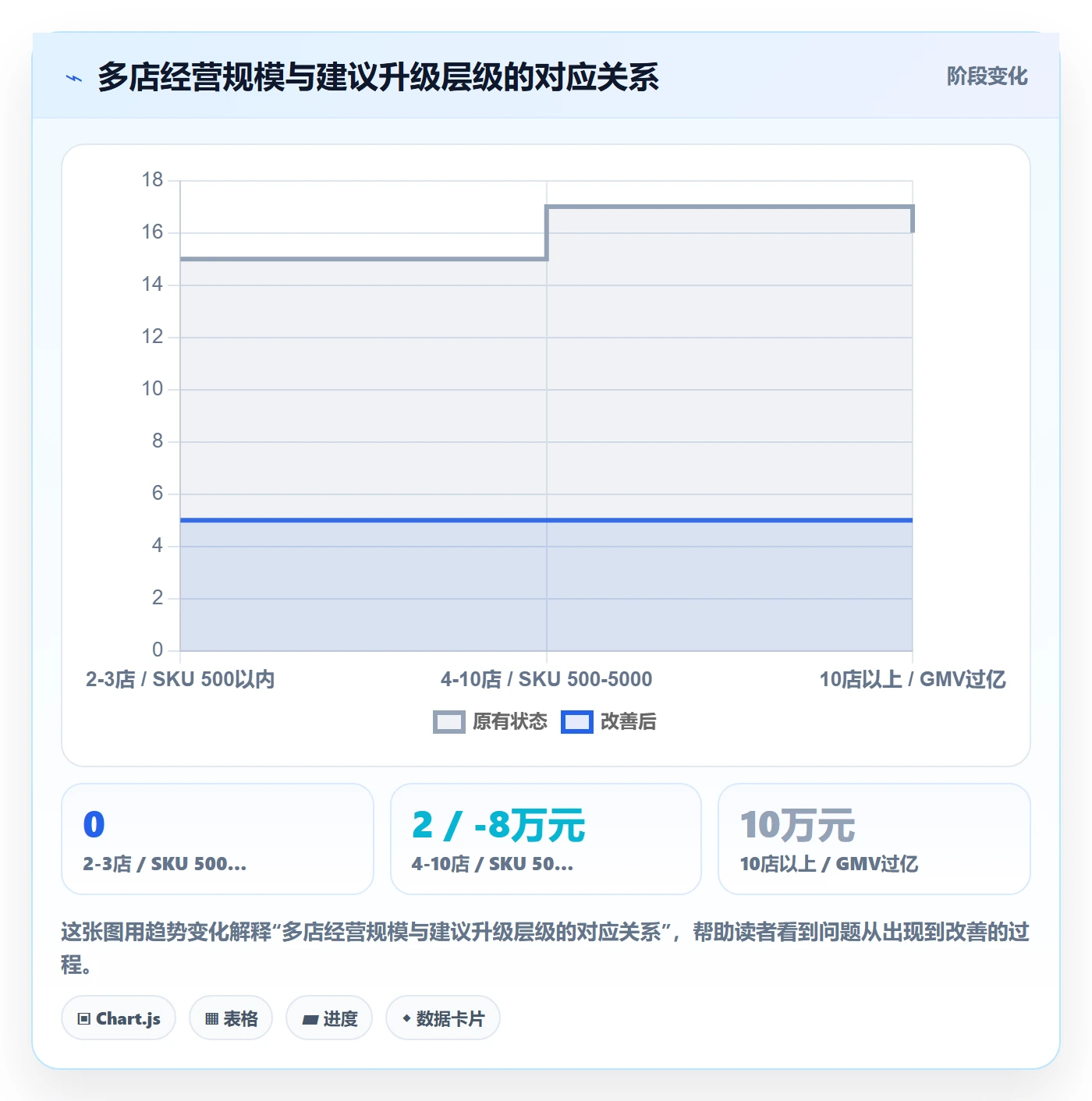Click the y-axis value 18
Screen dimensions: 1092x1101
point(152,180)
